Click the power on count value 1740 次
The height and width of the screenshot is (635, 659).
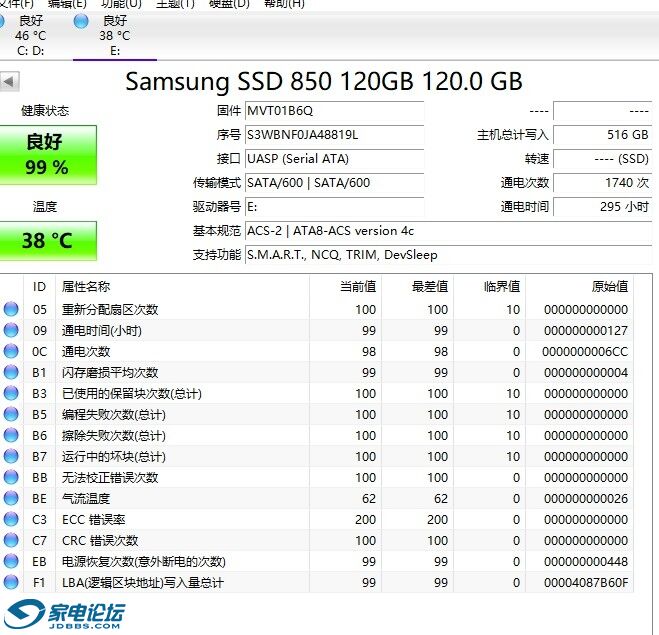[602, 183]
